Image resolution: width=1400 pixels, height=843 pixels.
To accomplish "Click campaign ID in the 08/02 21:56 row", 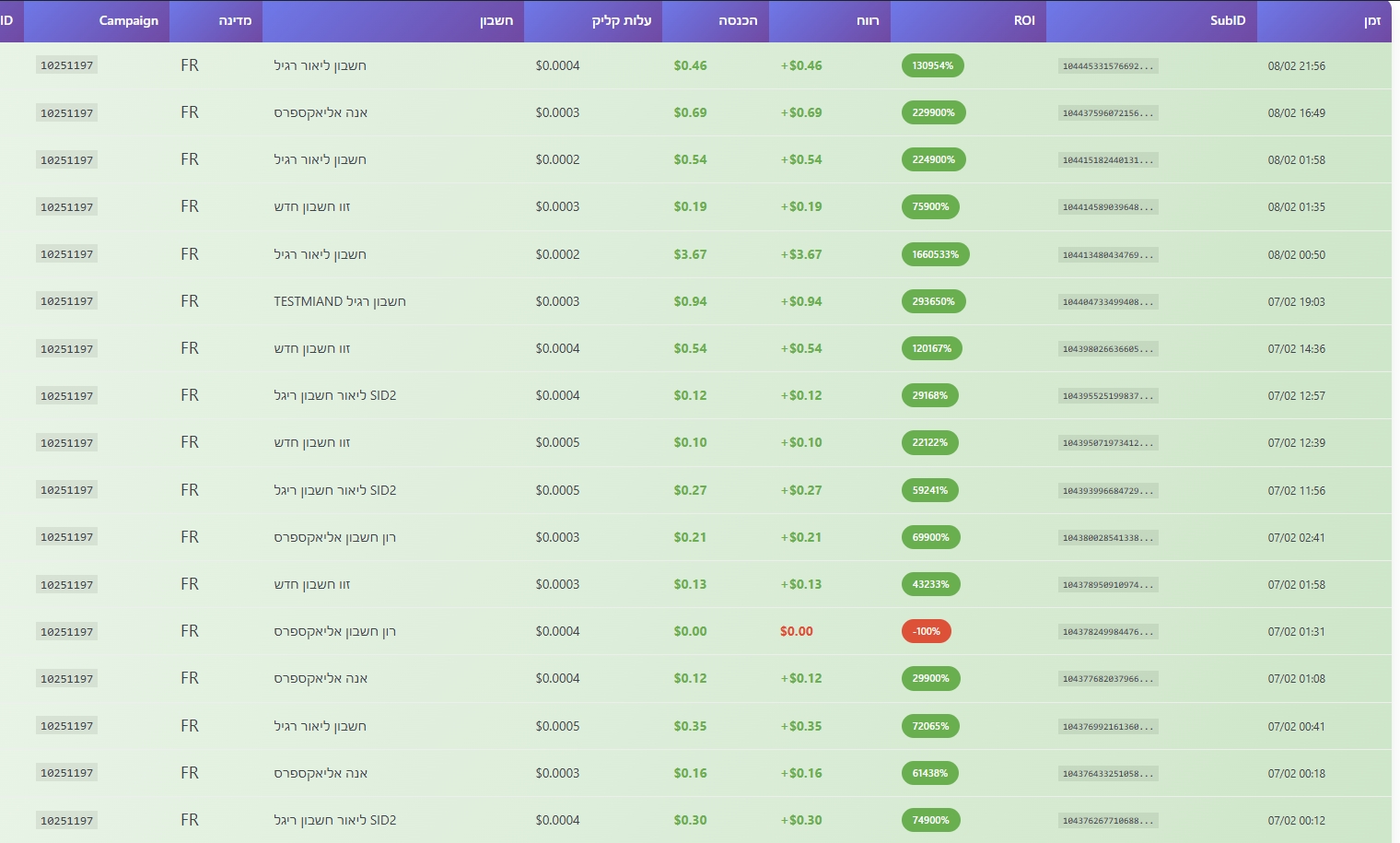I will coord(66,65).
